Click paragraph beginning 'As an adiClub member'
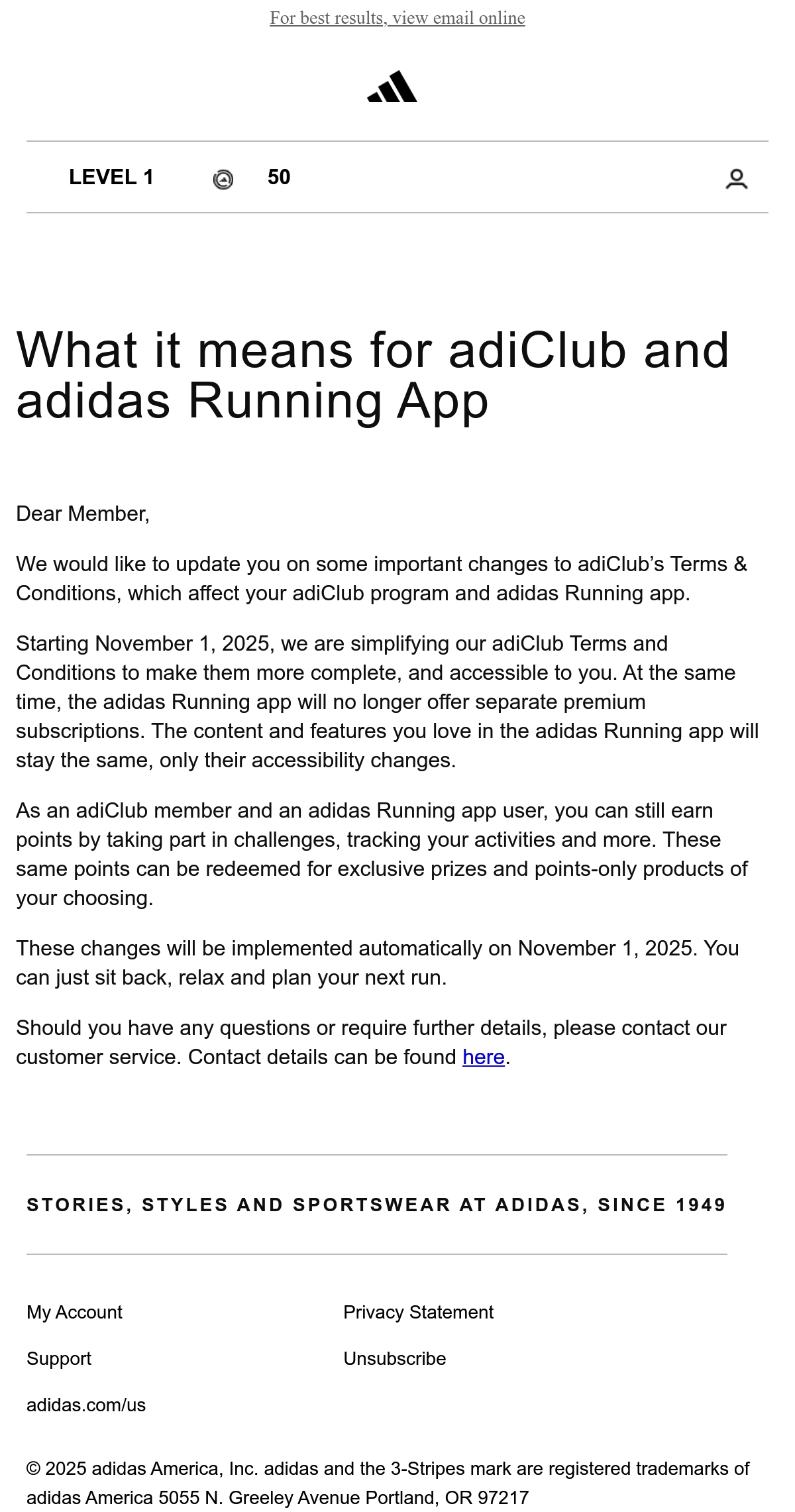Screen dimensions: 795x1512 click(x=382, y=854)
